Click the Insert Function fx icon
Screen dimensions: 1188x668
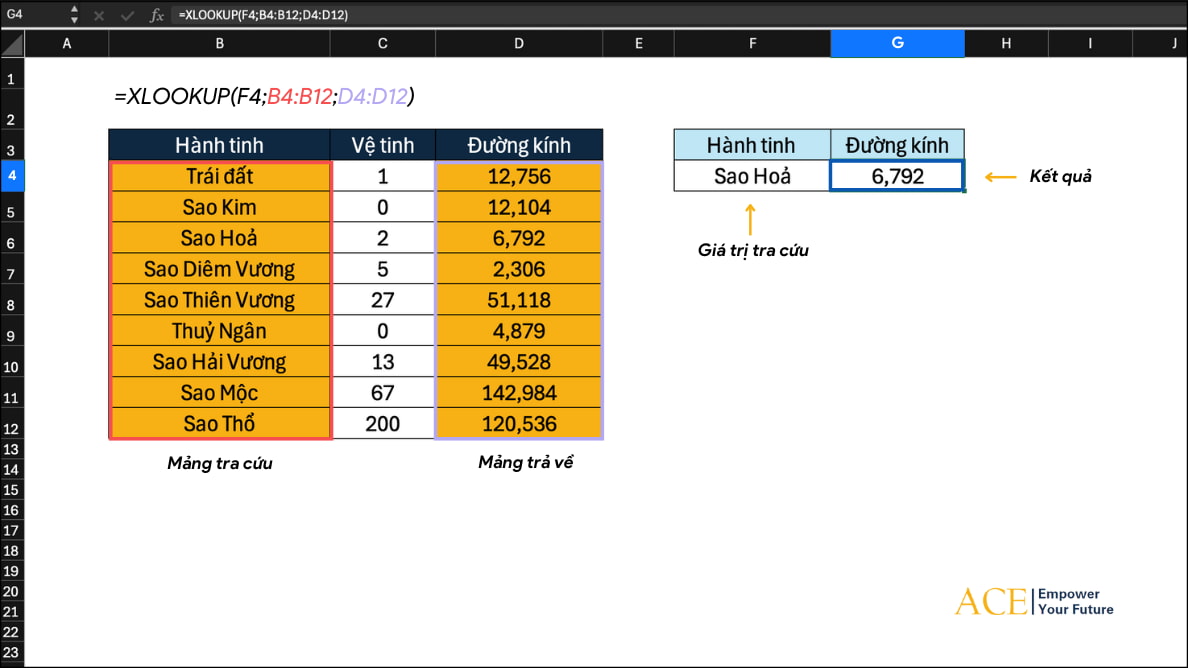157,15
